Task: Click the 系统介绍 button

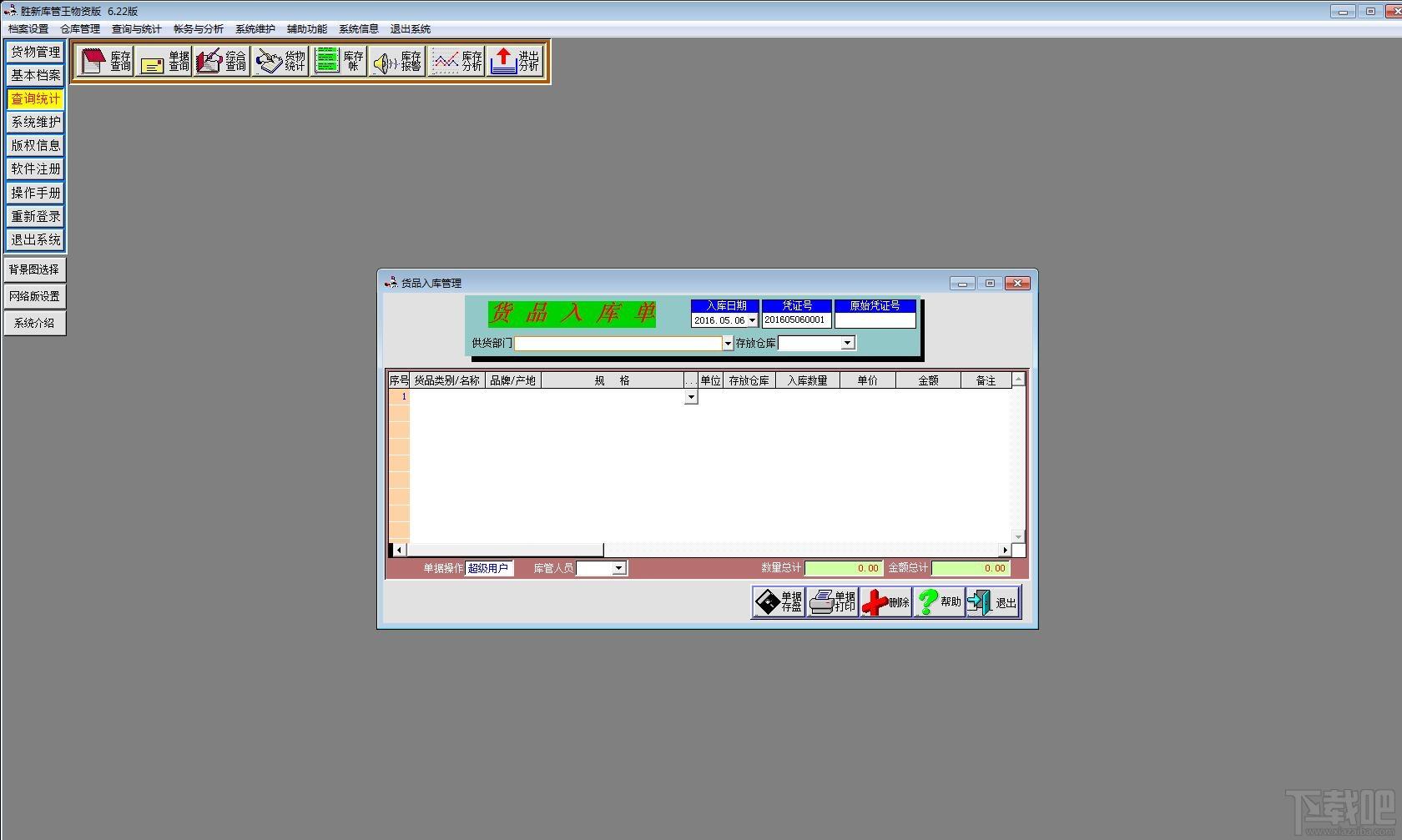Action: click(34, 323)
